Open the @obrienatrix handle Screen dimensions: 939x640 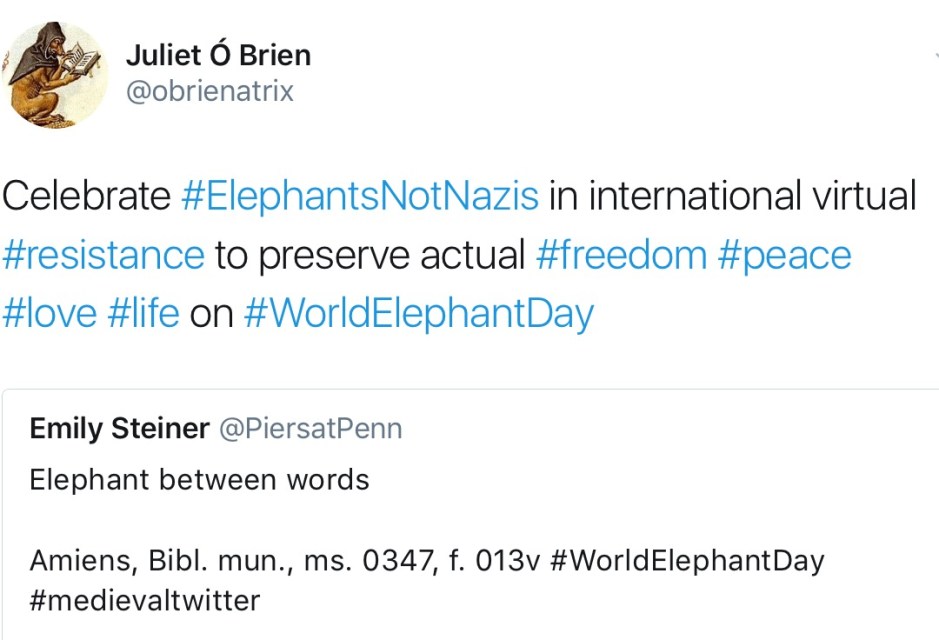(x=209, y=92)
